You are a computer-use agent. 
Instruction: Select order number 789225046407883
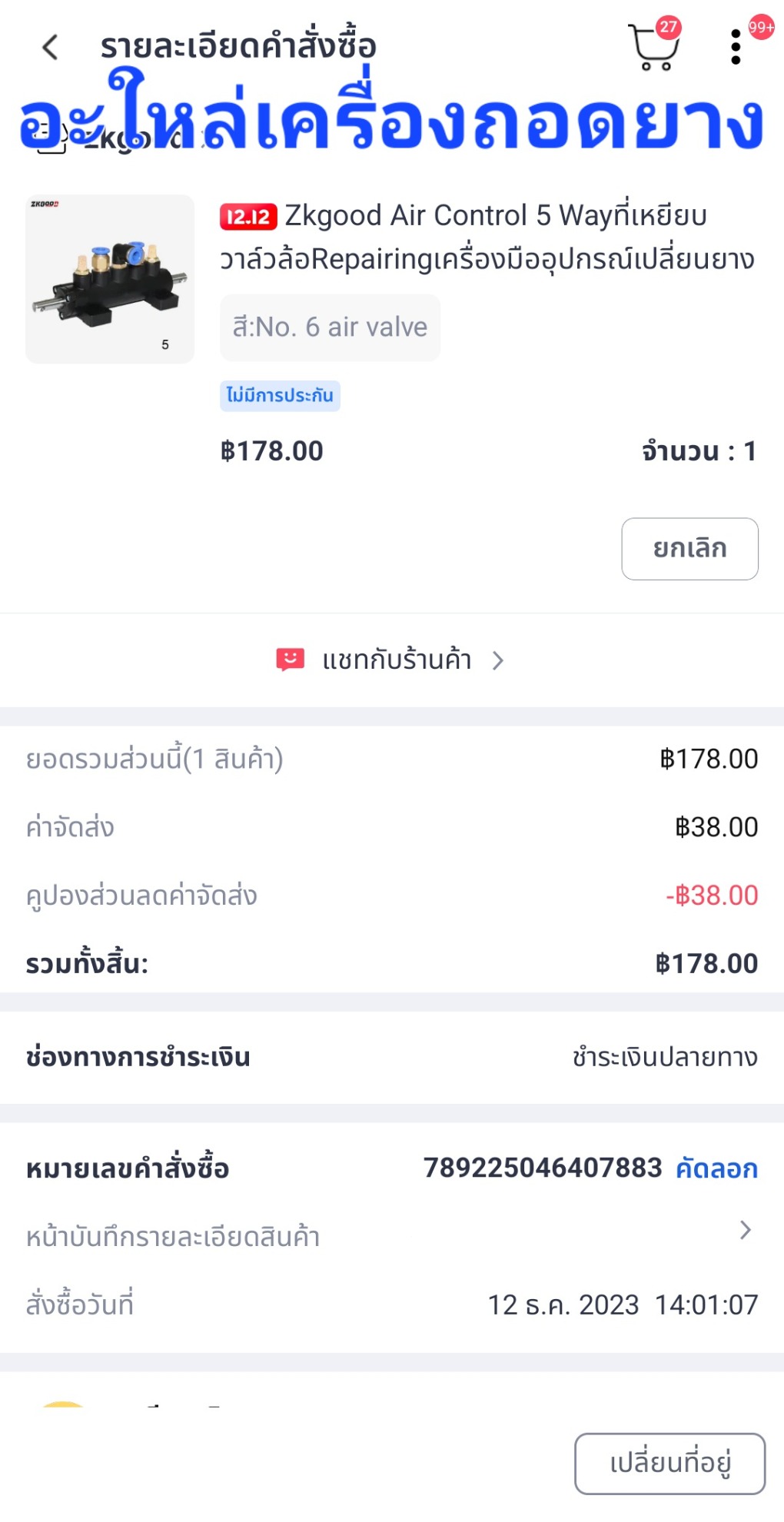click(543, 1168)
